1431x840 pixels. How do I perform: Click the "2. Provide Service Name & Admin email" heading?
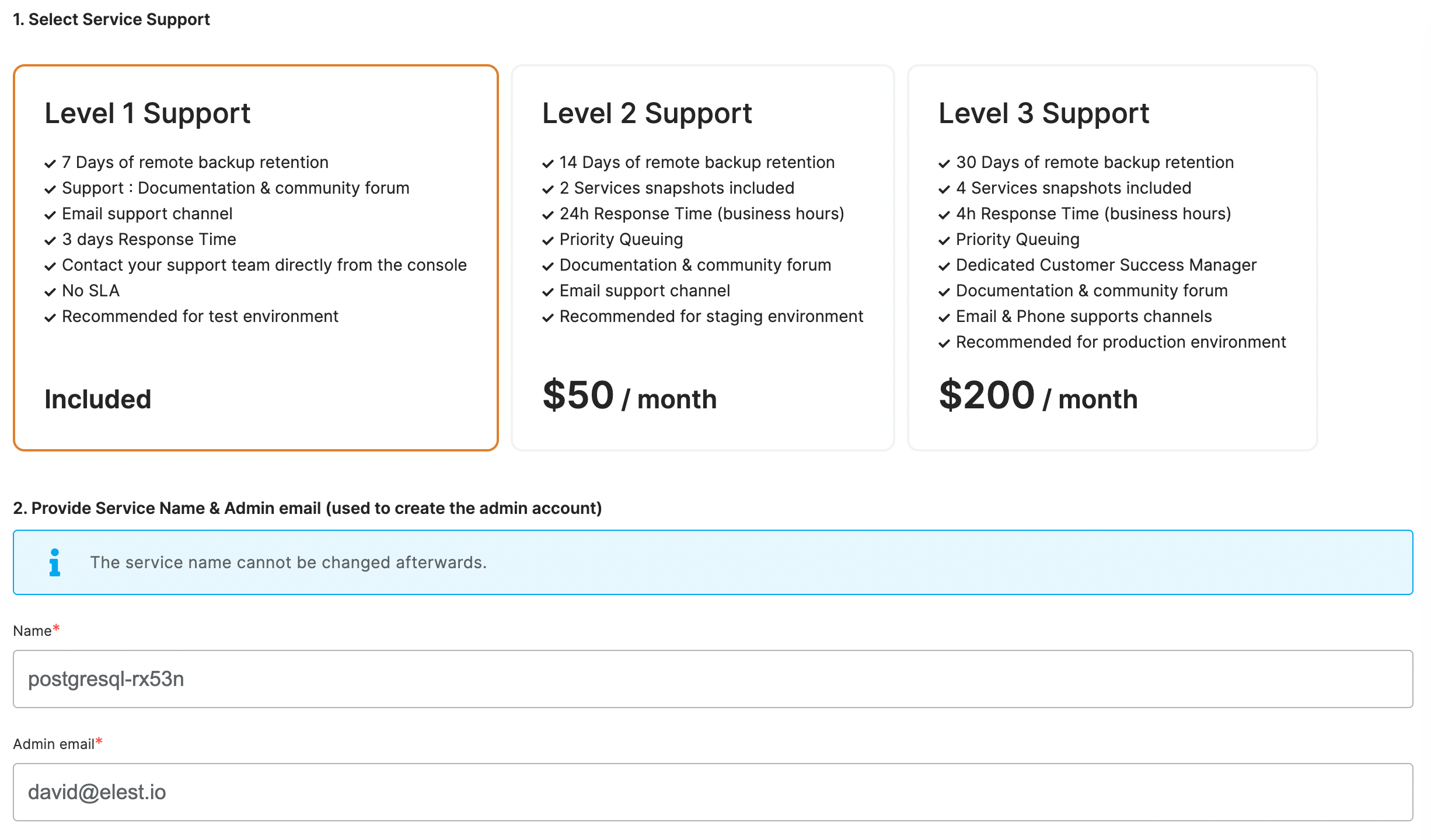307,508
